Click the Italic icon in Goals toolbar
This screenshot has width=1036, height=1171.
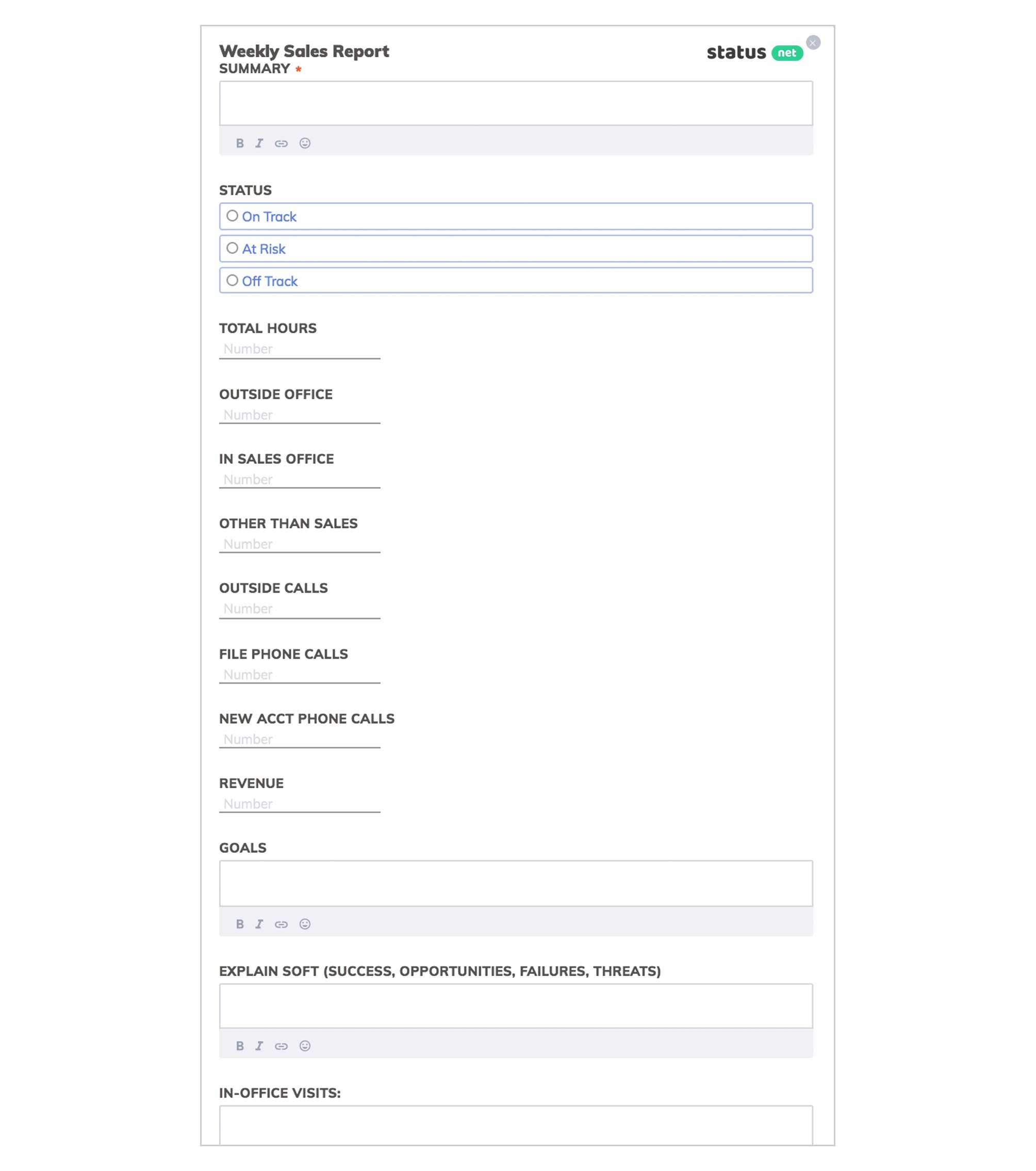[x=260, y=923]
